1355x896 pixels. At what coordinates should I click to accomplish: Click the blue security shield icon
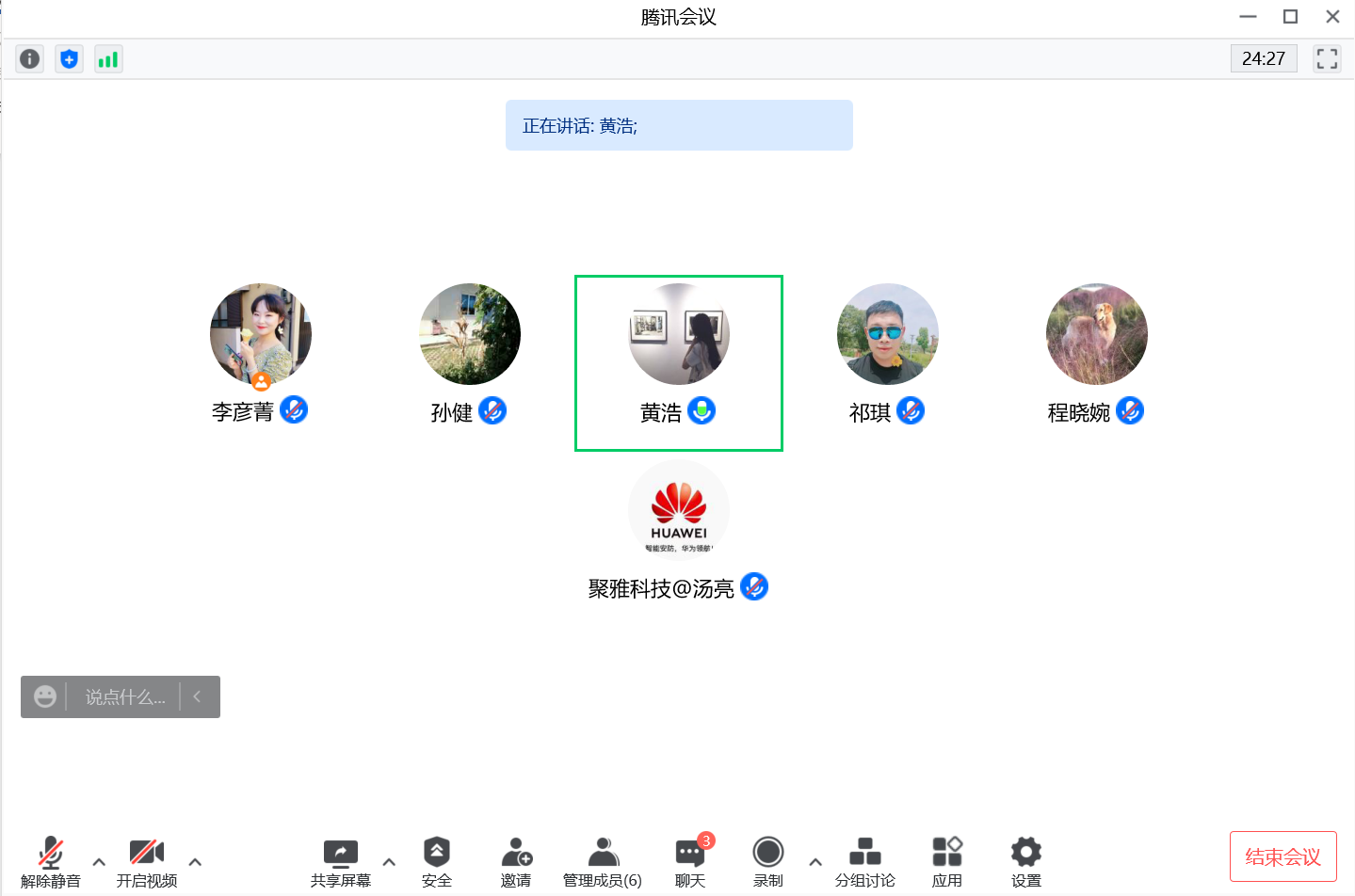pos(69,59)
